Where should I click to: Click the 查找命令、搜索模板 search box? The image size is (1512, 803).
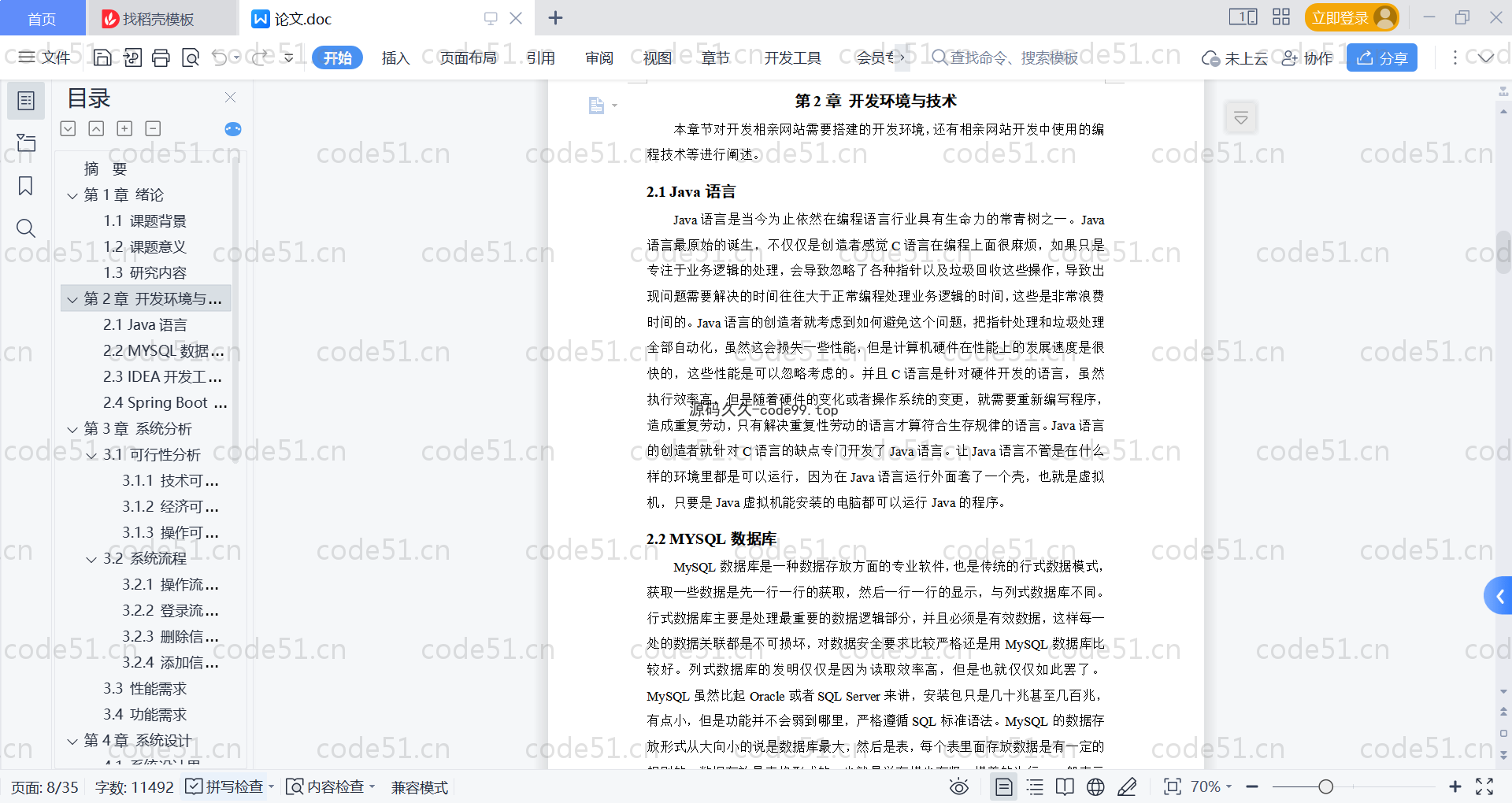click(1005, 57)
